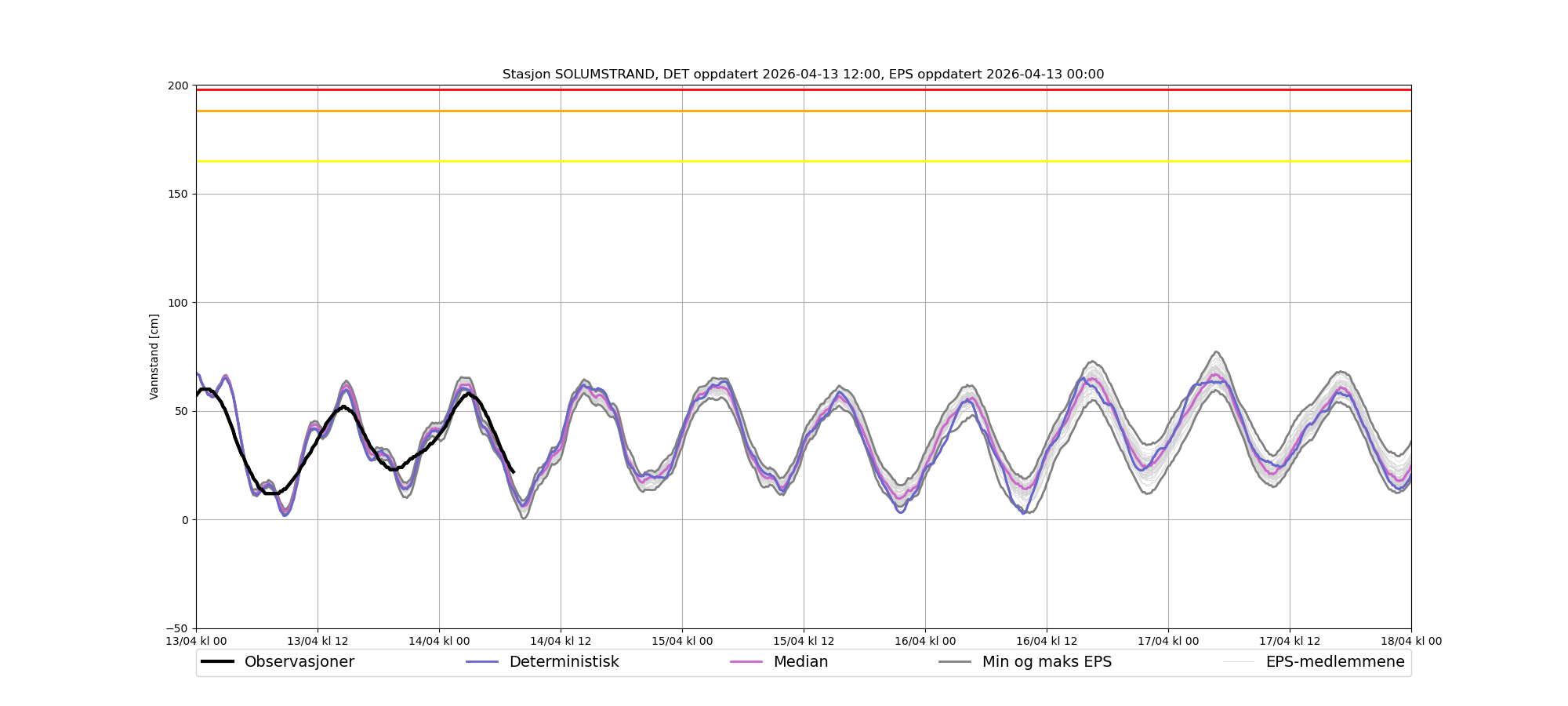
Task: Select the Min og maks EPS label
Action: [1047, 662]
